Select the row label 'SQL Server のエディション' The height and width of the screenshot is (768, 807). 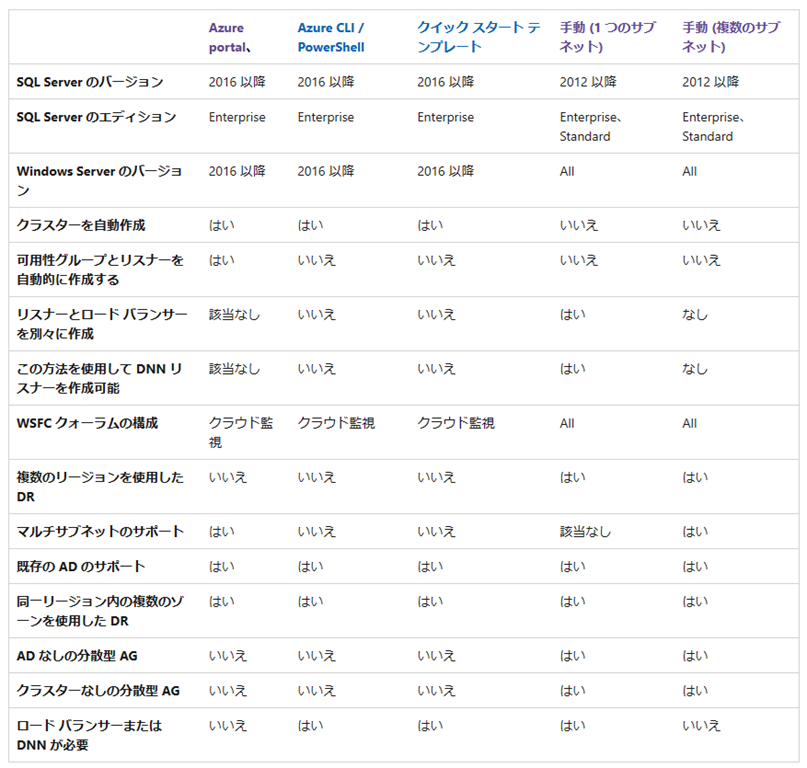(96, 117)
